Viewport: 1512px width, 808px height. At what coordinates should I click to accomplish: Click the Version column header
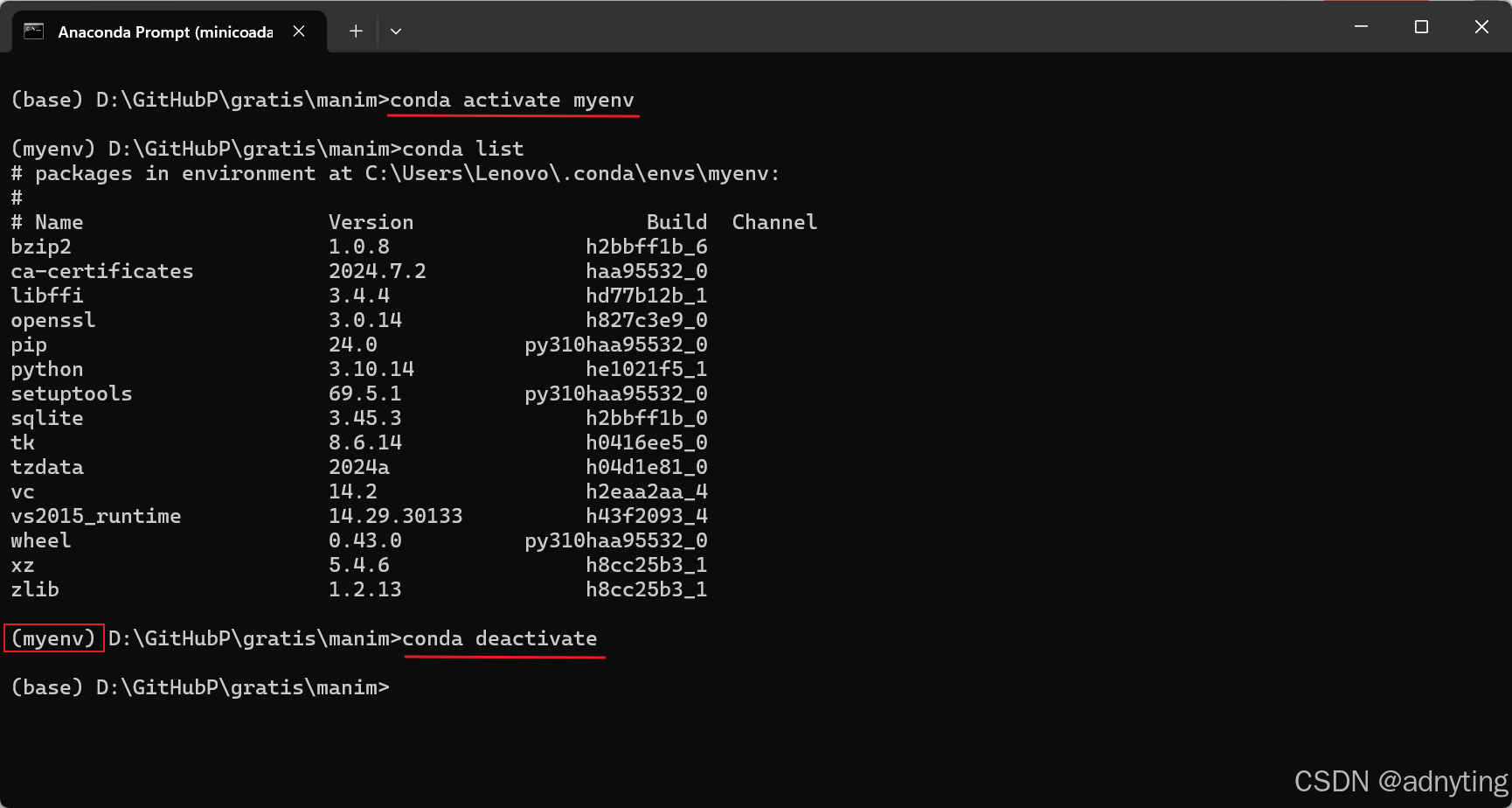pos(371,222)
